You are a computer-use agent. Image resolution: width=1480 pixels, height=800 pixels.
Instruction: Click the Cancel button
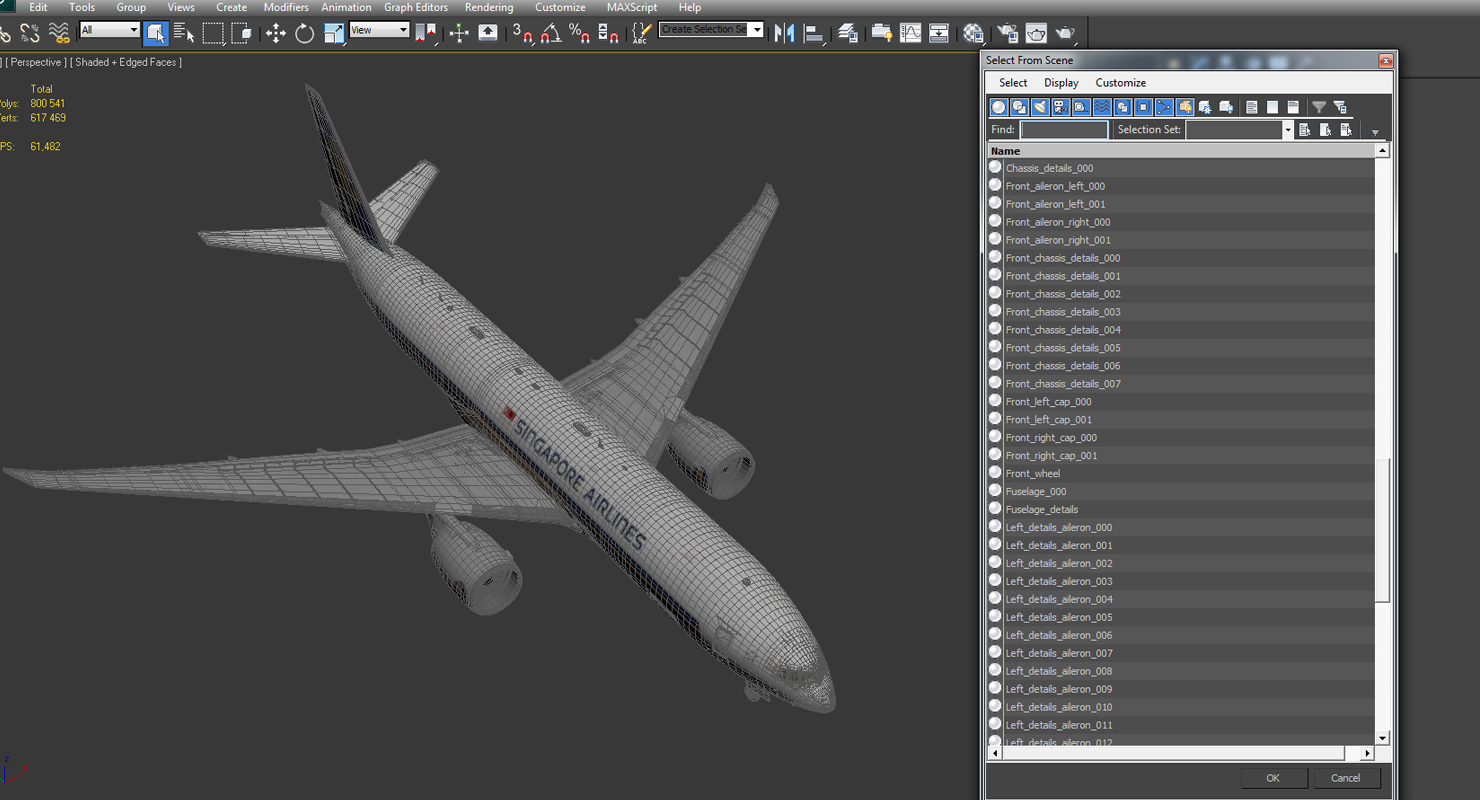click(1346, 778)
